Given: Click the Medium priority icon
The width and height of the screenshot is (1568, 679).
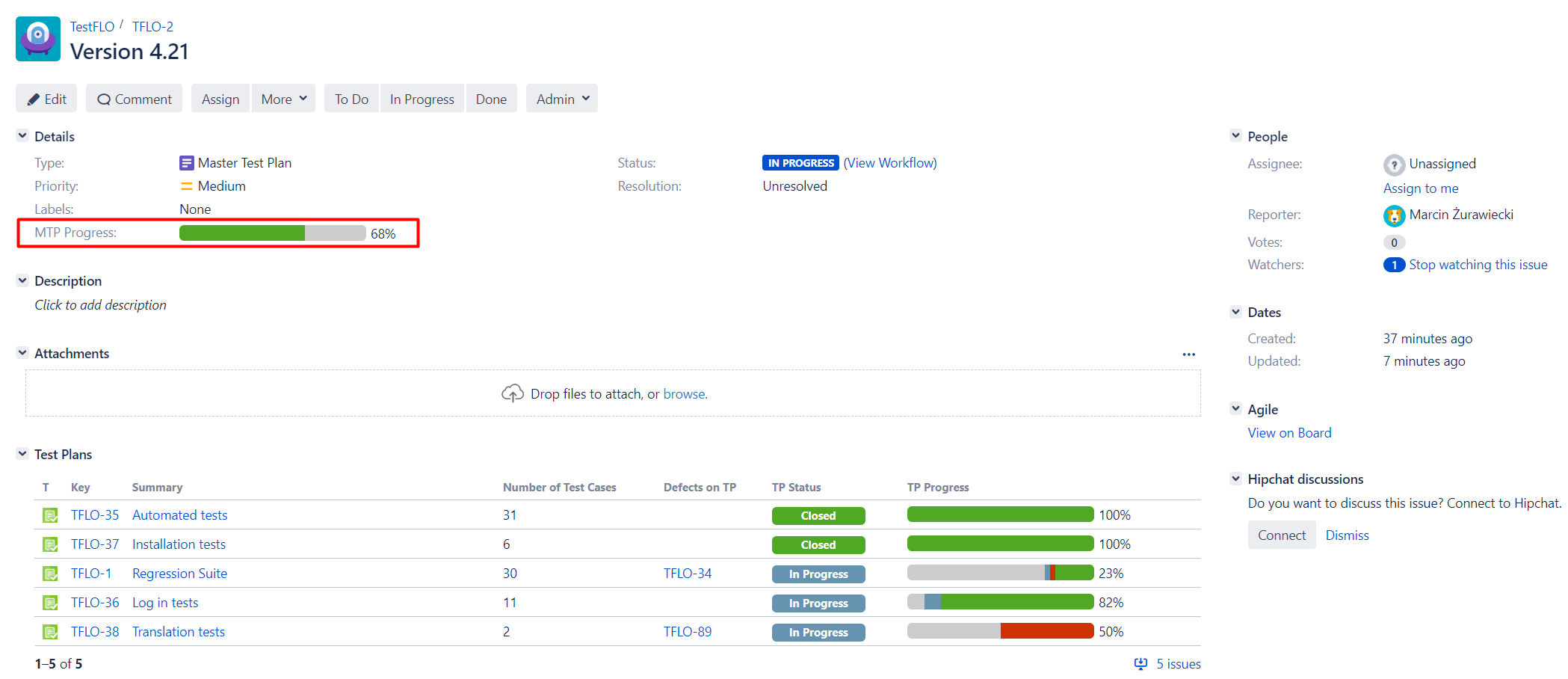Looking at the screenshot, I should (185, 185).
